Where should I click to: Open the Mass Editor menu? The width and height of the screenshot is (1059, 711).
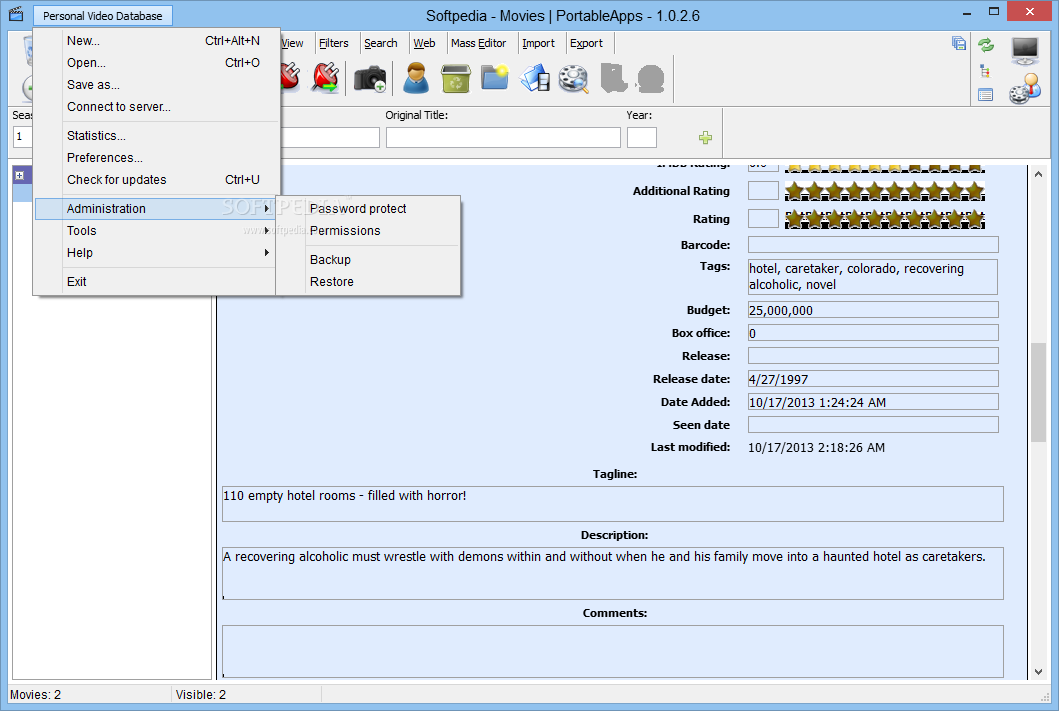[478, 43]
